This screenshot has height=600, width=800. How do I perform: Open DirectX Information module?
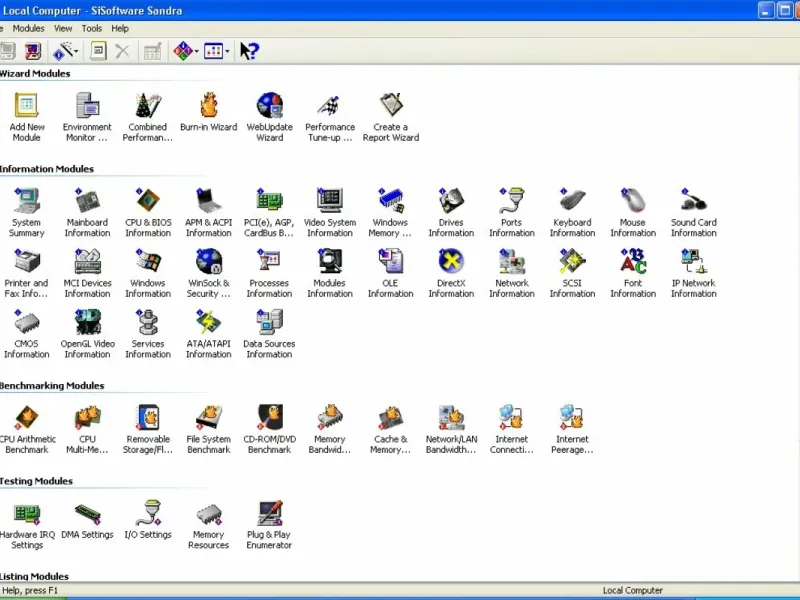click(452, 273)
